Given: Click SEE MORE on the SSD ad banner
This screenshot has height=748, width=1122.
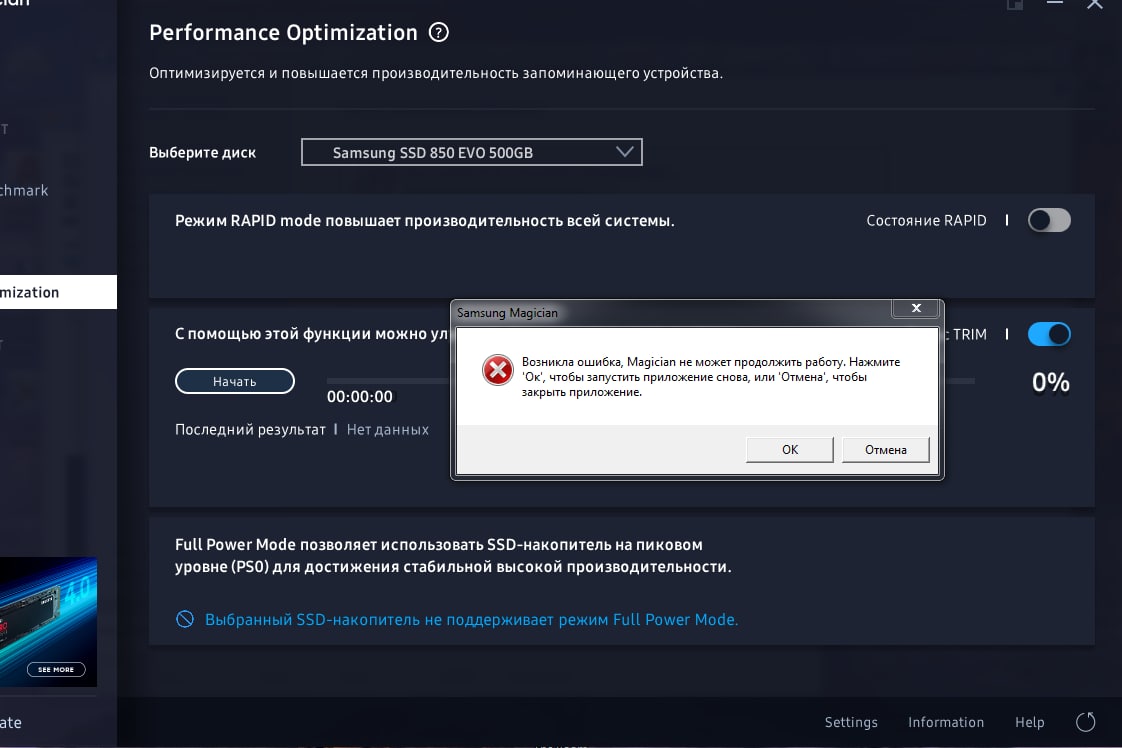Looking at the screenshot, I should (x=56, y=669).
